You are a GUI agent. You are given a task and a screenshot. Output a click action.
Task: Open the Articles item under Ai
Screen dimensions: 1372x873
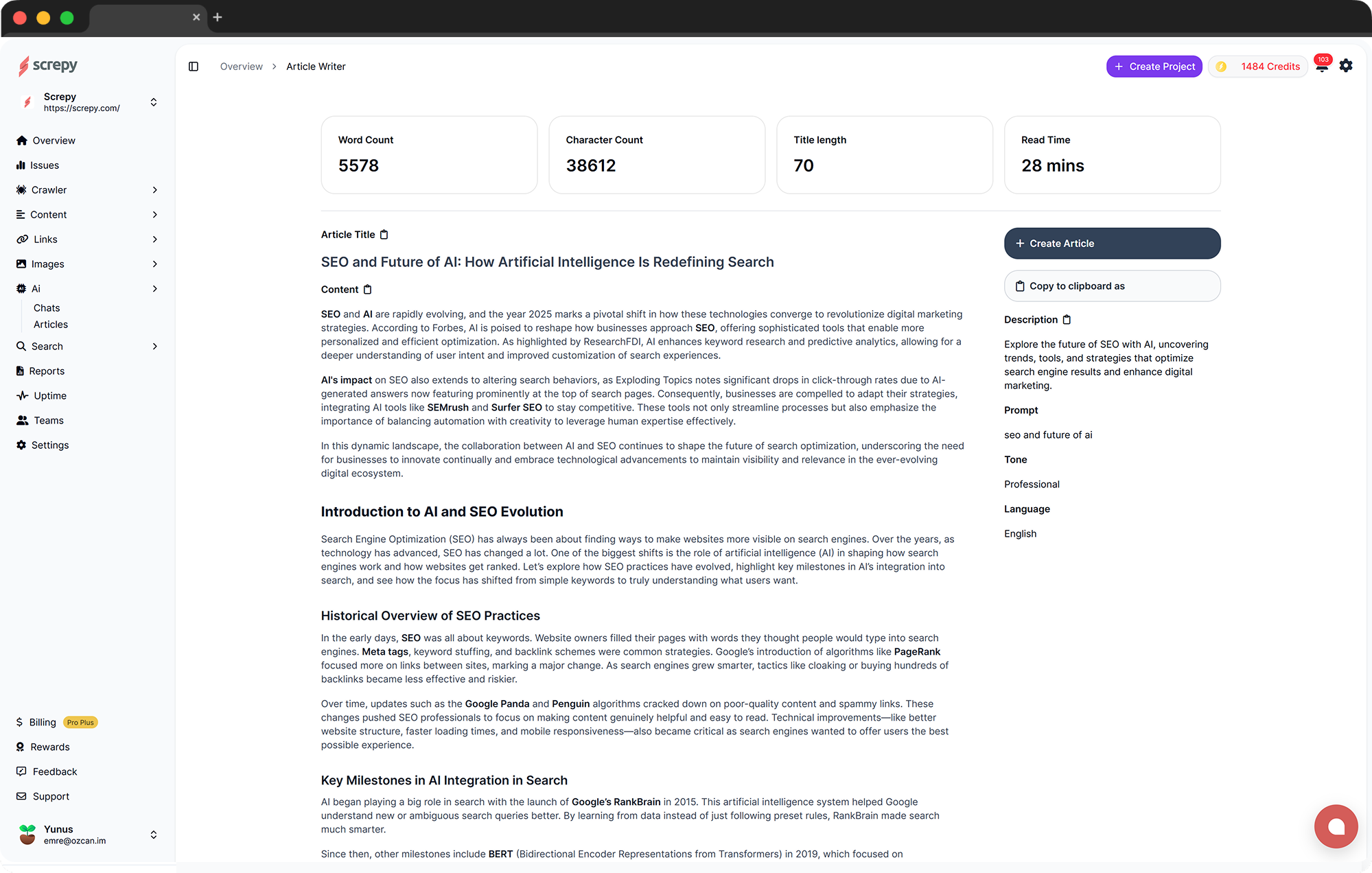(x=50, y=324)
